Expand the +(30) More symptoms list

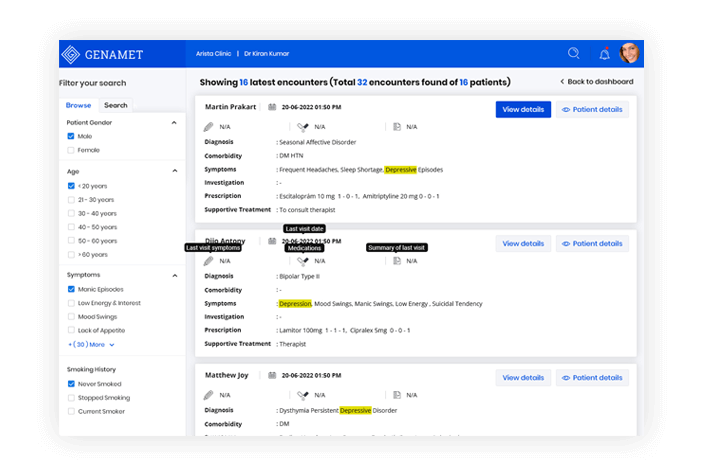[x=91, y=344]
